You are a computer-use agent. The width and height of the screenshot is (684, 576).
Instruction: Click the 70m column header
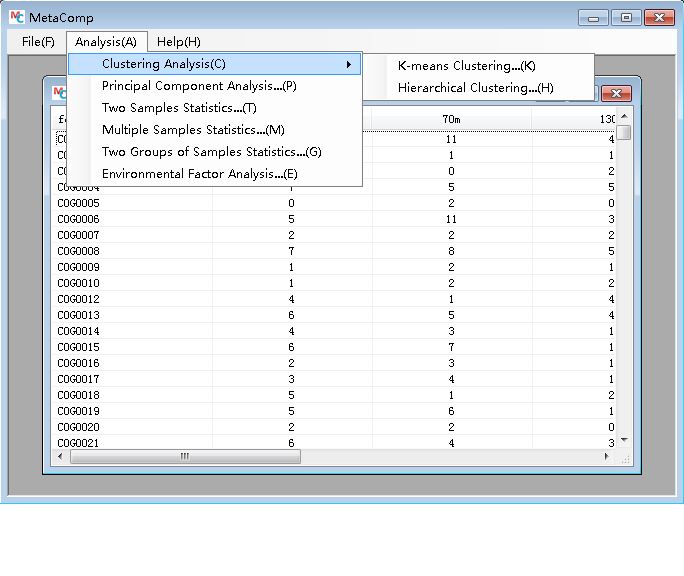[452, 120]
